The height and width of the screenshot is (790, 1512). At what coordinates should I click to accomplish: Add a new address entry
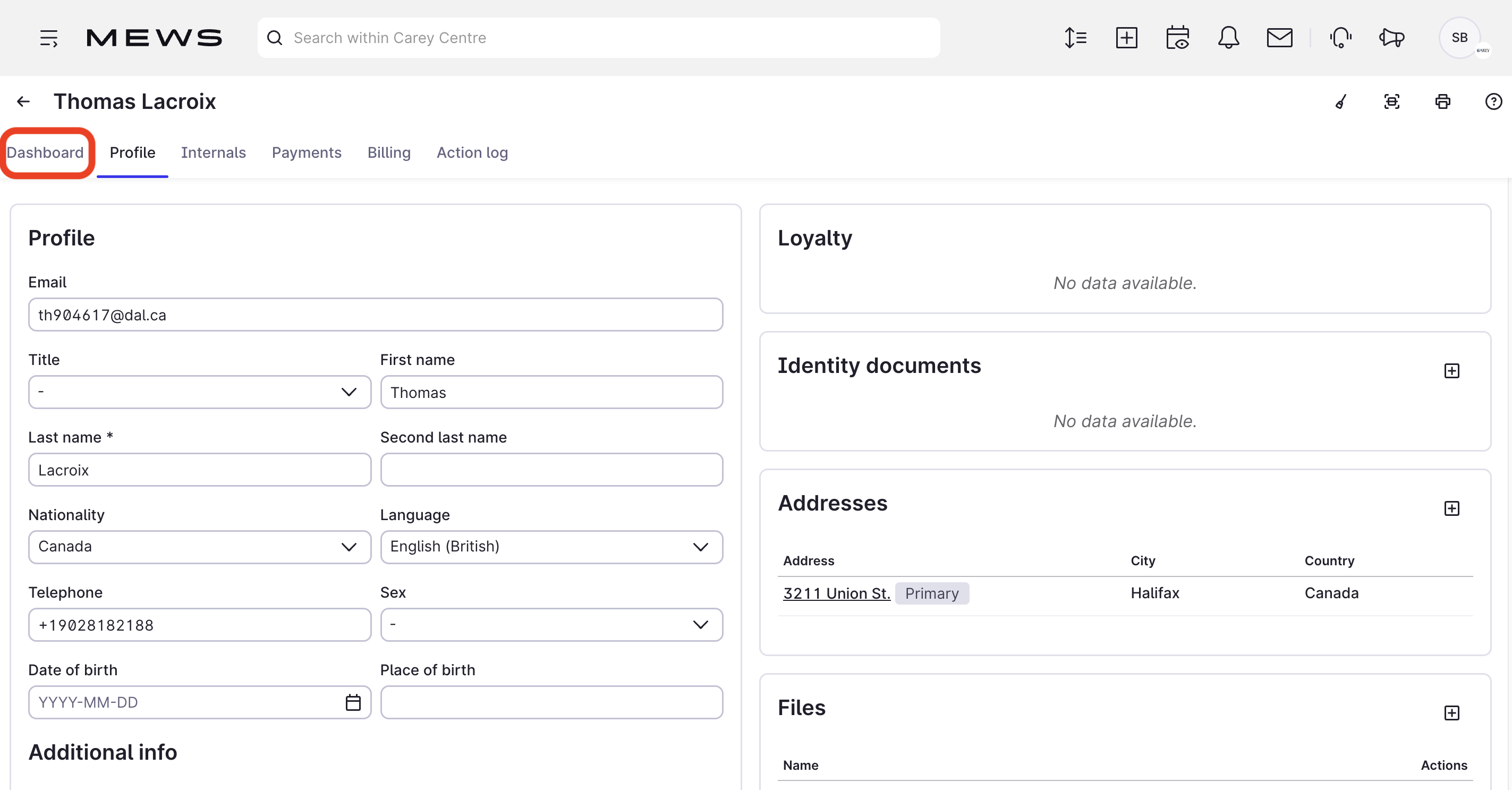pos(1451,508)
